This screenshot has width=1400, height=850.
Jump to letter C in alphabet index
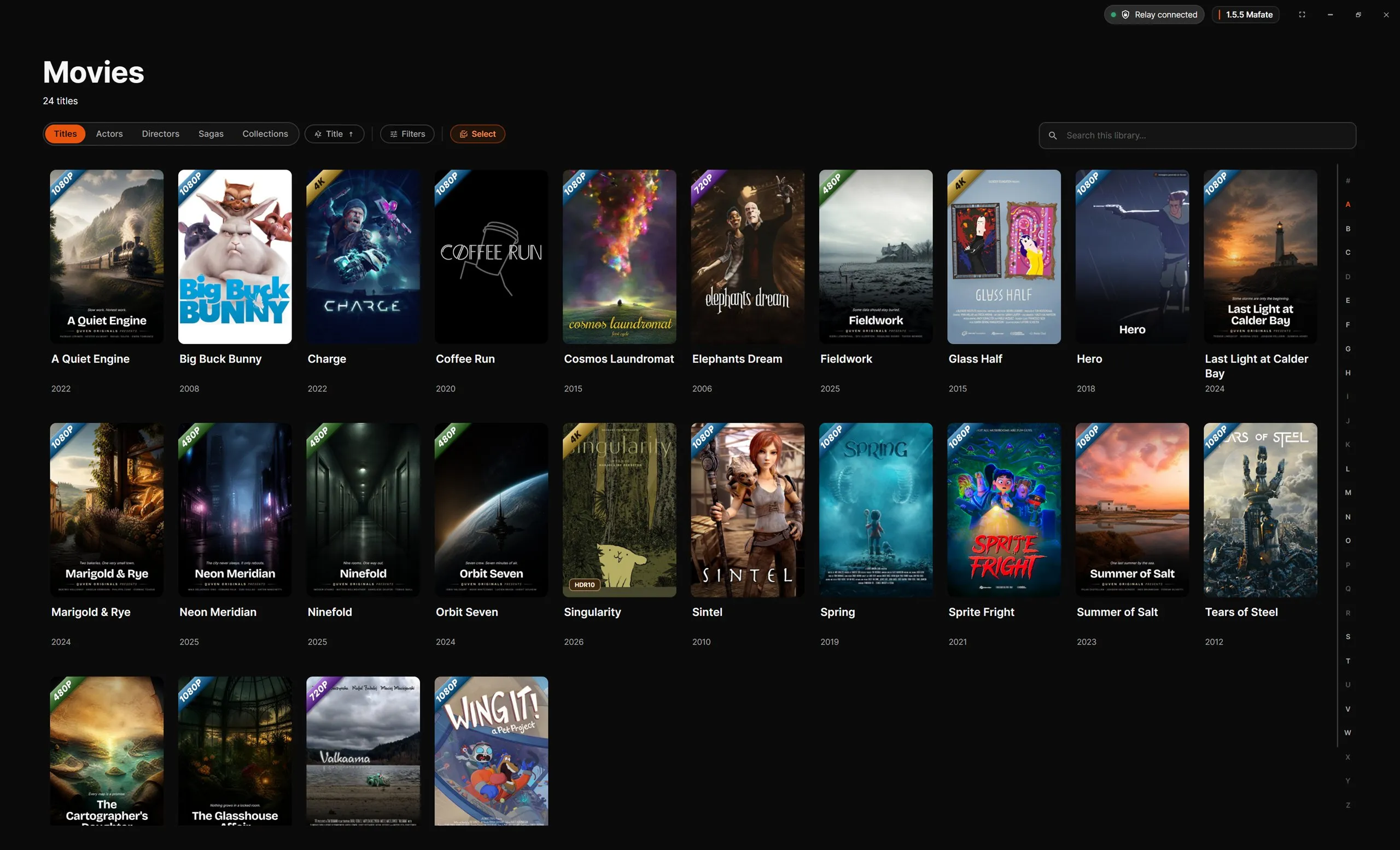1347,252
